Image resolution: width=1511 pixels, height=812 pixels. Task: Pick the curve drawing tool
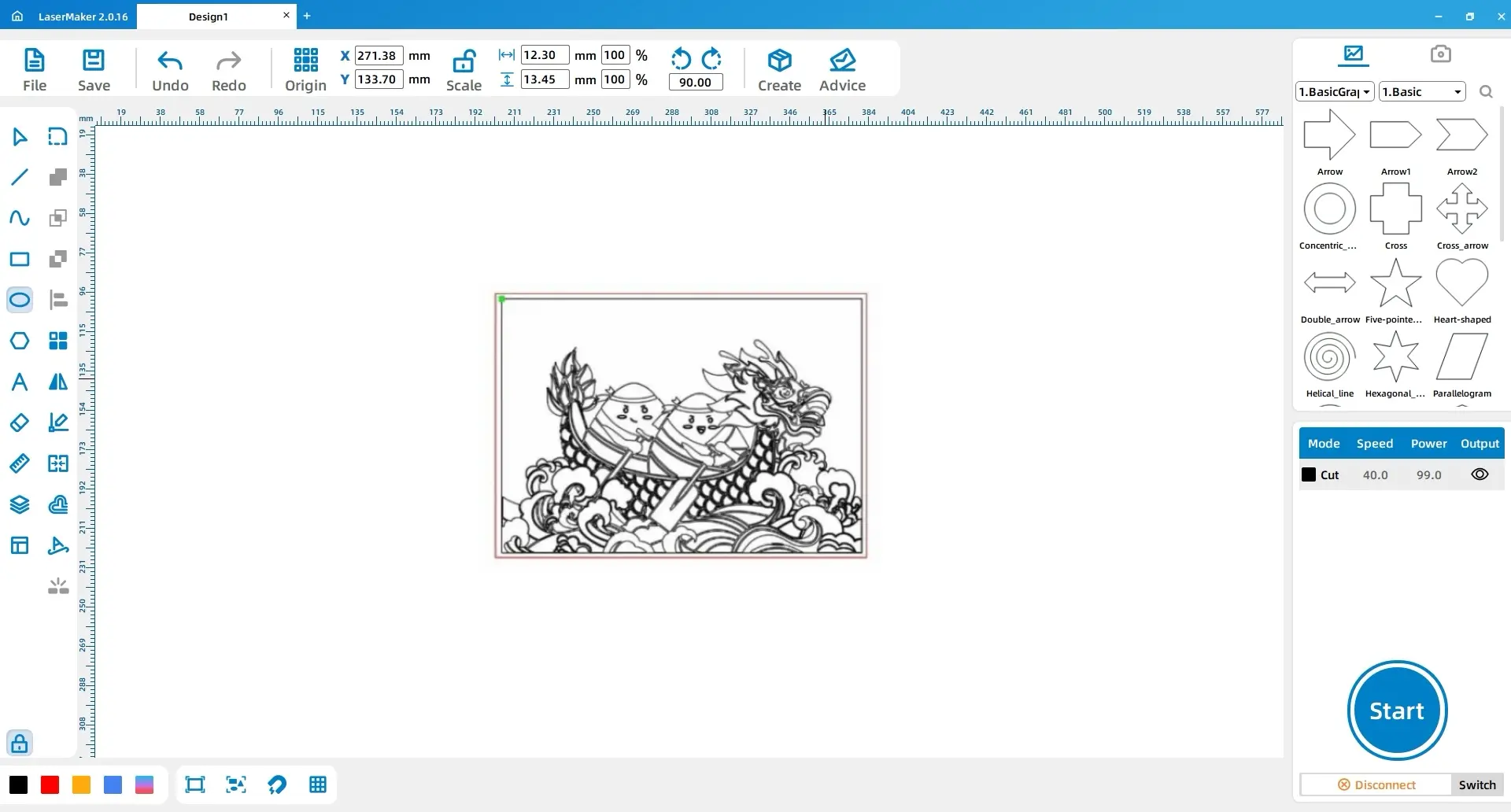pos(20,218)
